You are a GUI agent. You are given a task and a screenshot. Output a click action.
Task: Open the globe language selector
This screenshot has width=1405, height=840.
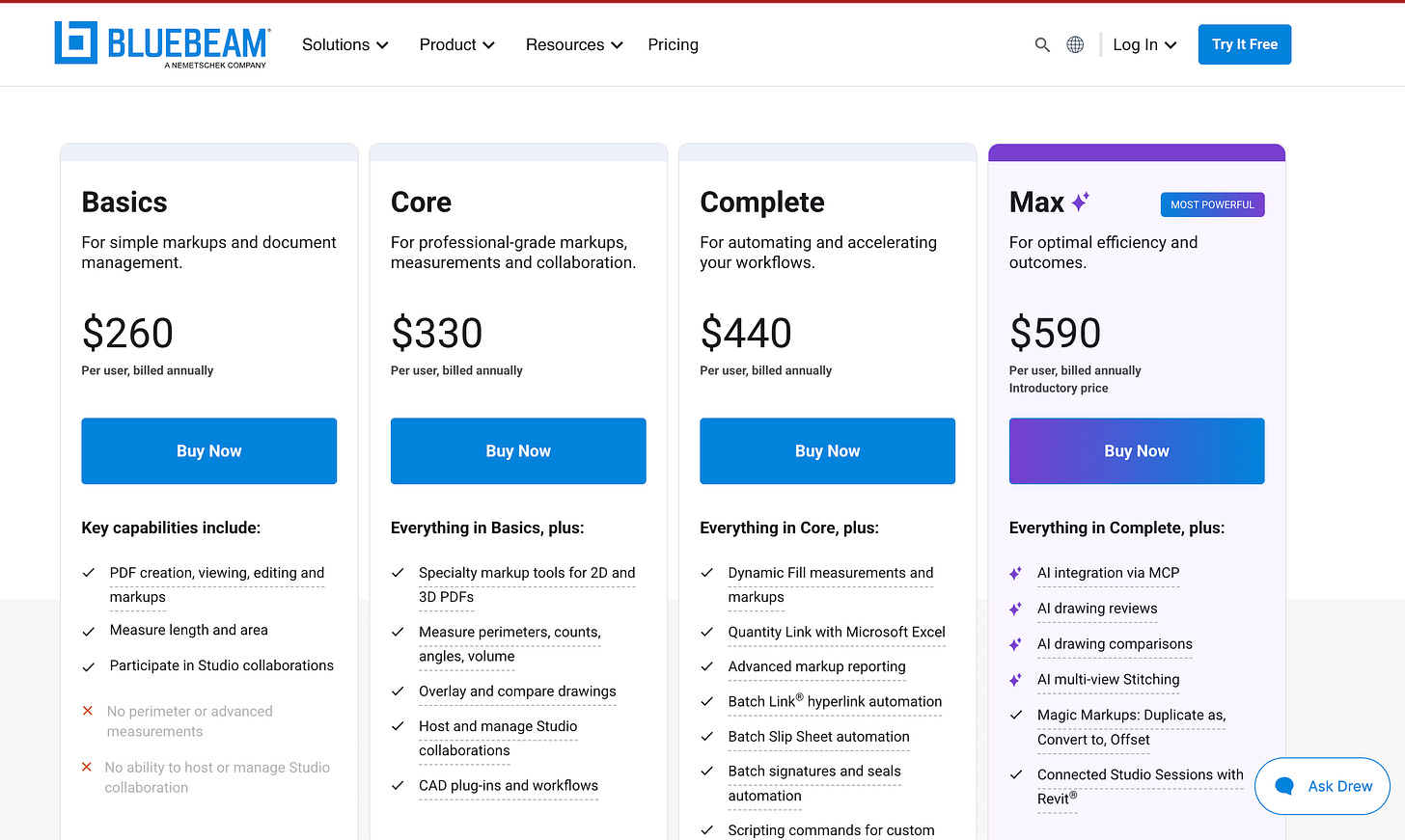(1075, 44)
